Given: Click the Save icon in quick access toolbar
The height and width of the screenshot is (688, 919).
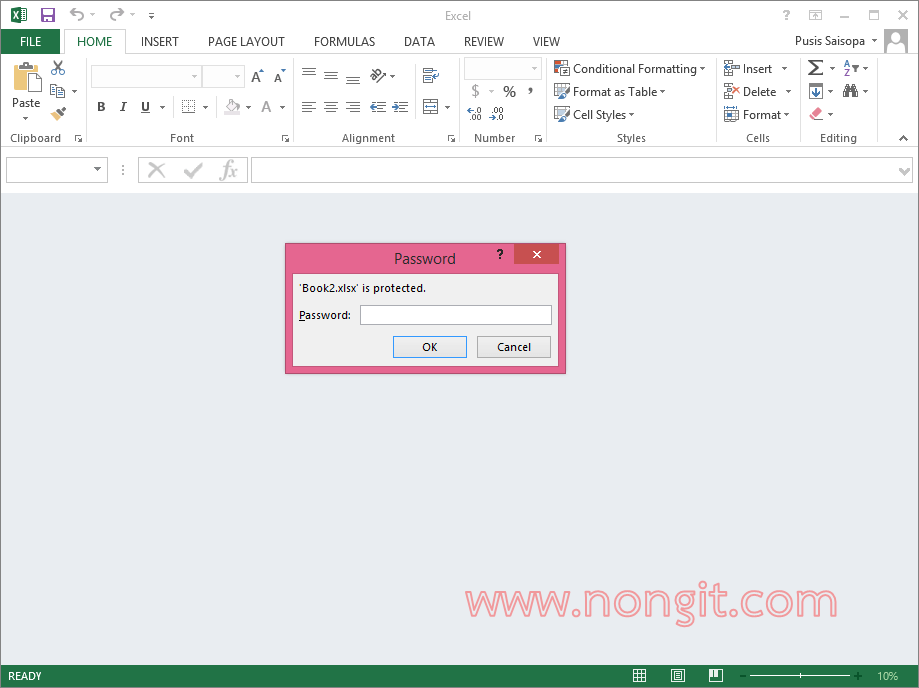Looking at the screenshot, I should click(47, 15).
